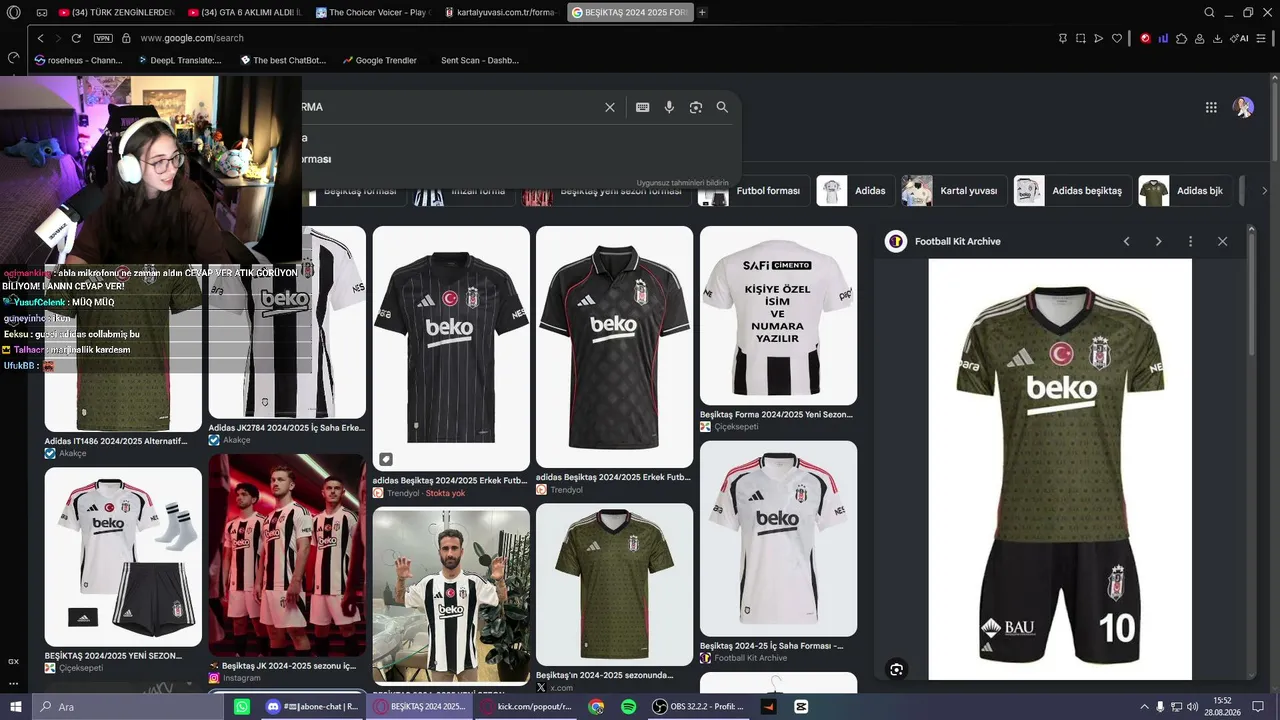
Task: Open the roseheus Channel bookmark
Action: click(x=78, y=60)
